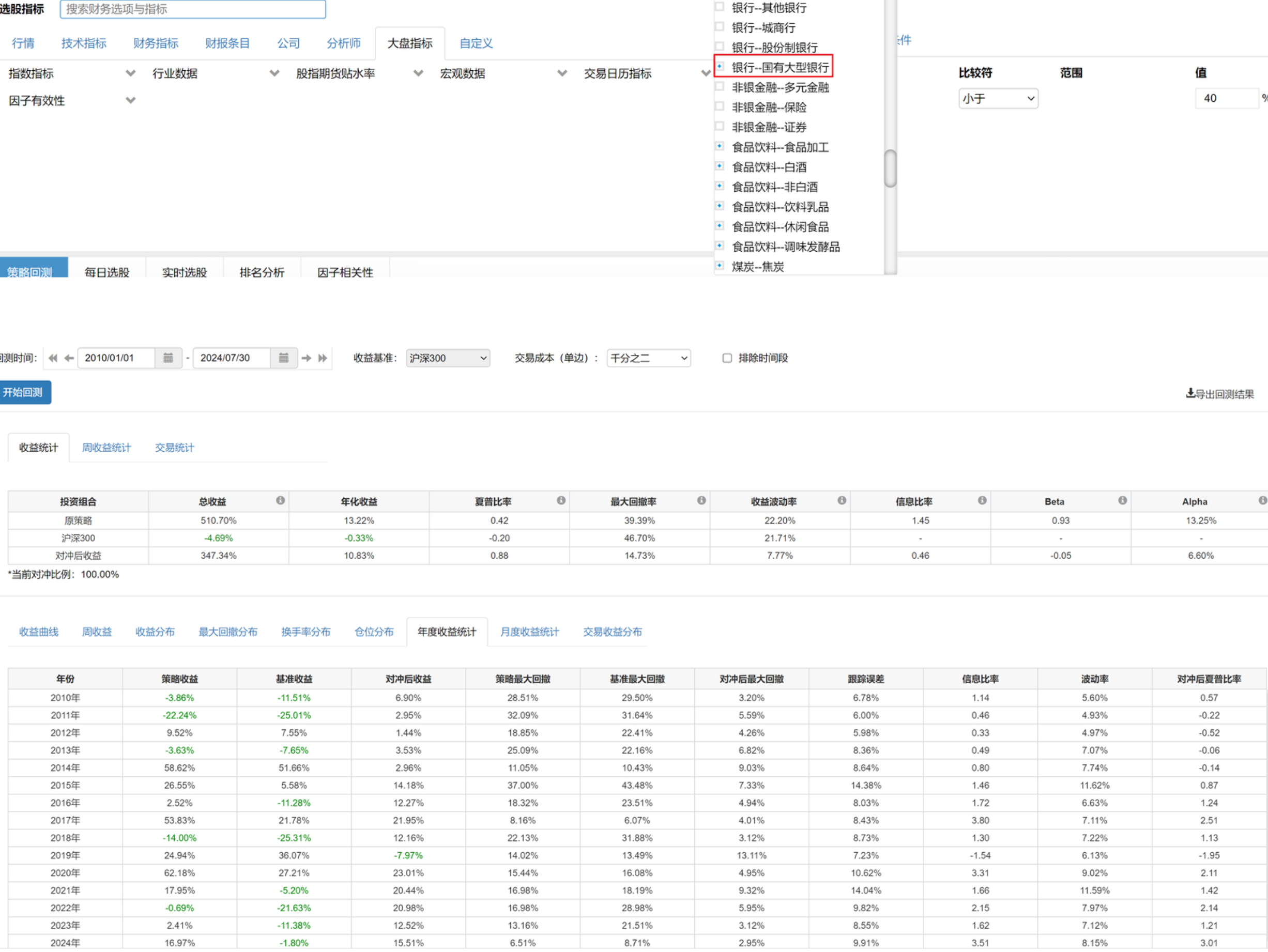The width and height of the screenshot is (1268, 952).
Task: Jump back with double-left arrow icon
Action: 53,358
